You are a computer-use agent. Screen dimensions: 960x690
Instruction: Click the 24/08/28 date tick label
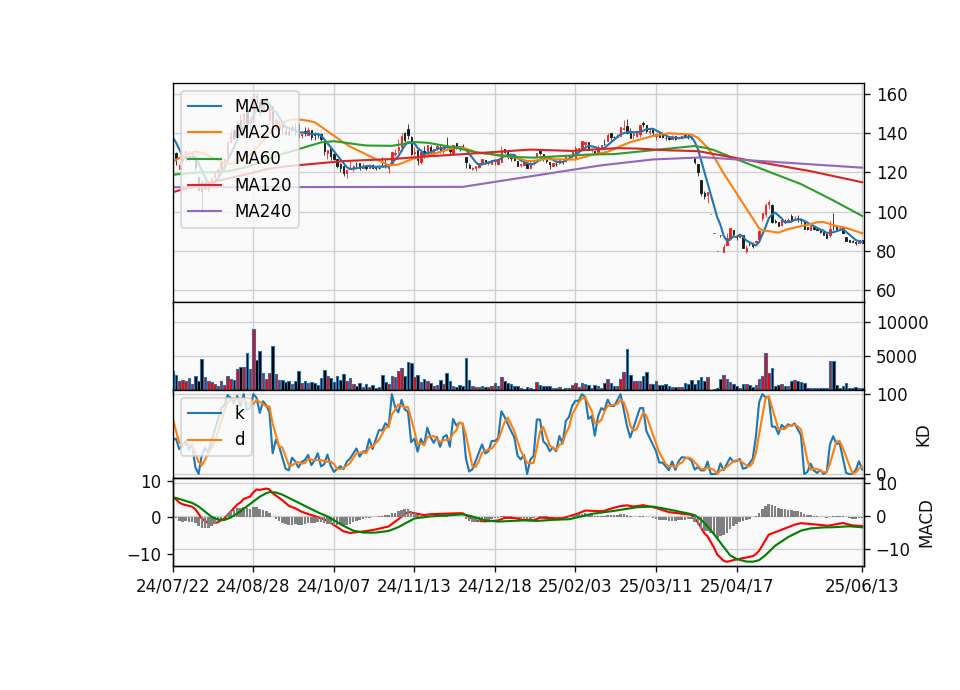tap(253, 586)
